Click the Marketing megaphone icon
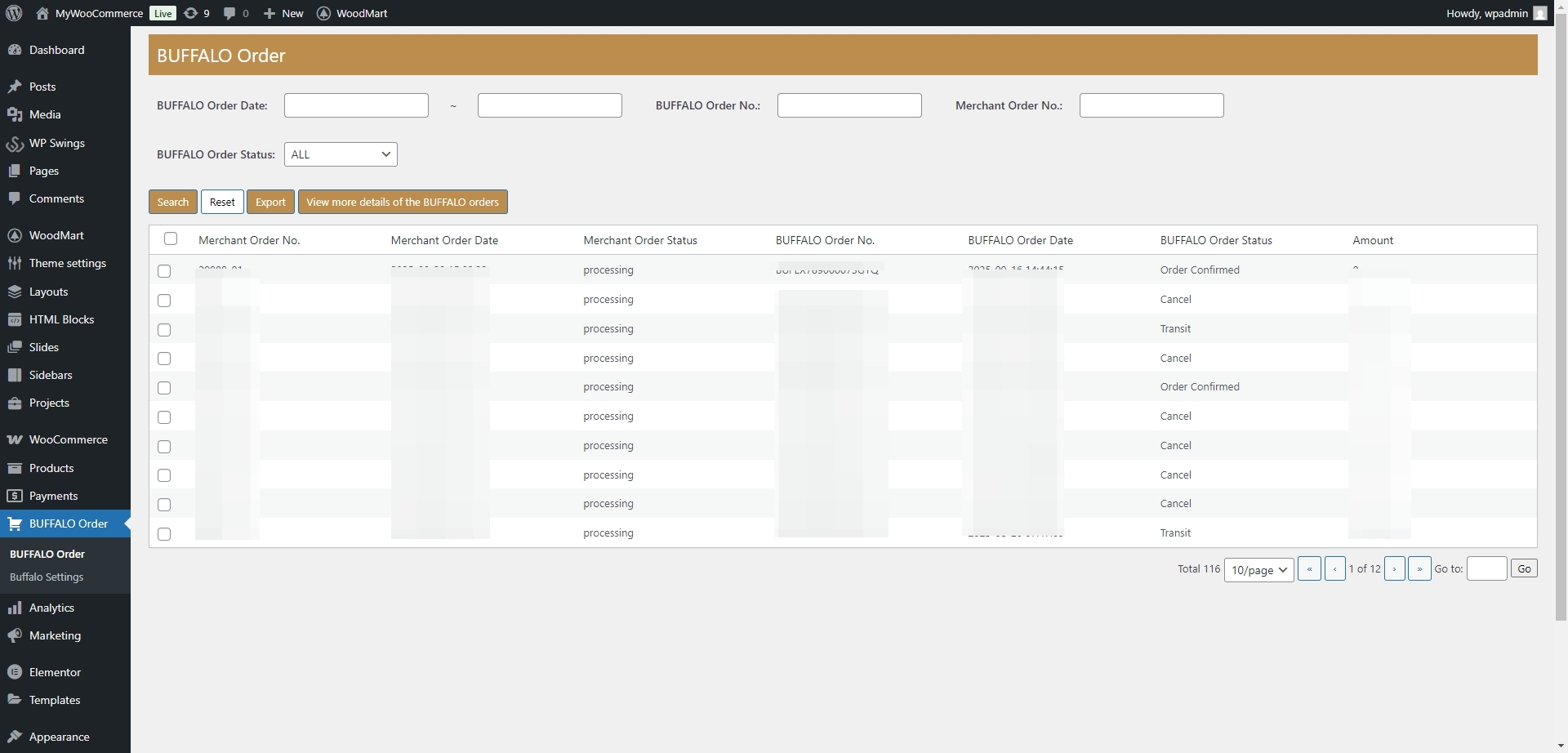1568x753 pixels. [15, 635]
